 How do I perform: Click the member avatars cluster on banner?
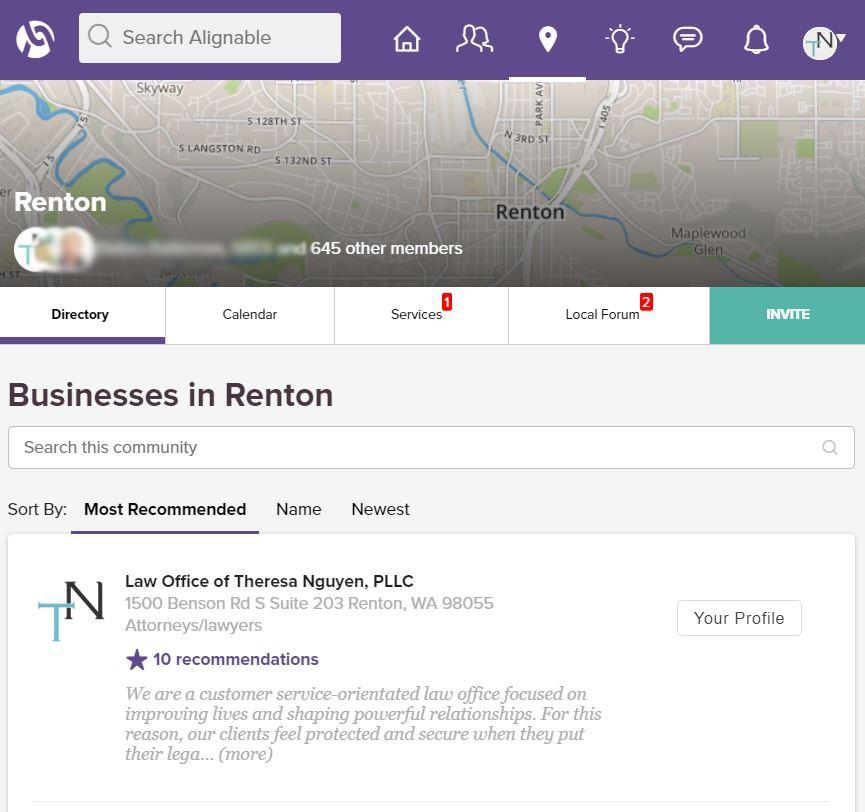(x=54, y=249)
